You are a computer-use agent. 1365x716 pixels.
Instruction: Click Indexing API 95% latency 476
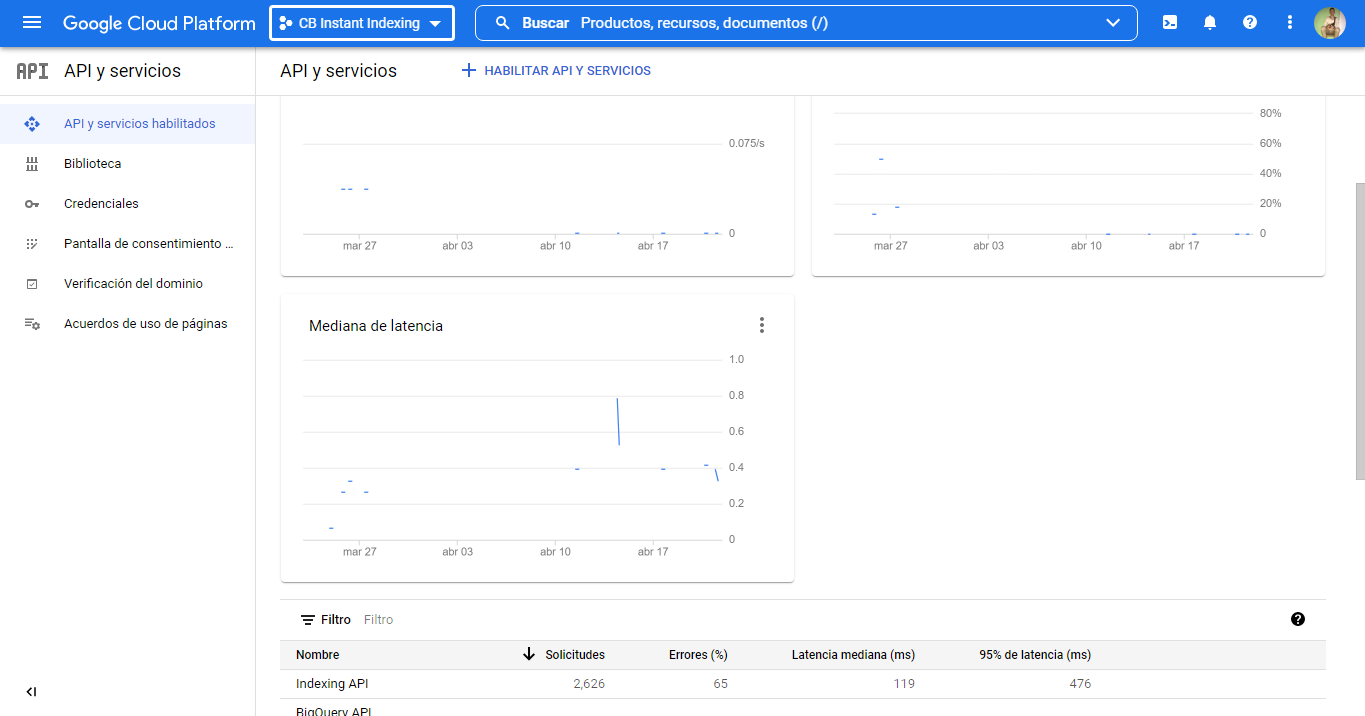coord(1080,684)
